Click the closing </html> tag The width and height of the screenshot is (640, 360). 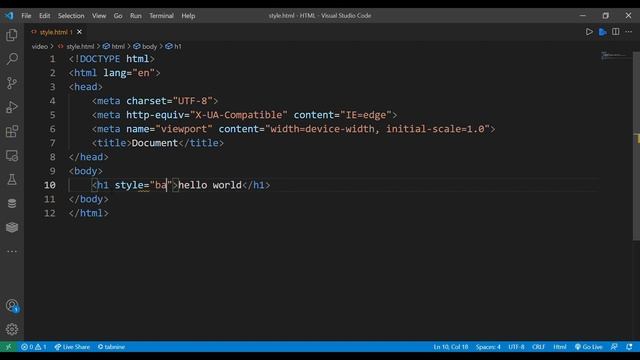click(x=89, y=213)
